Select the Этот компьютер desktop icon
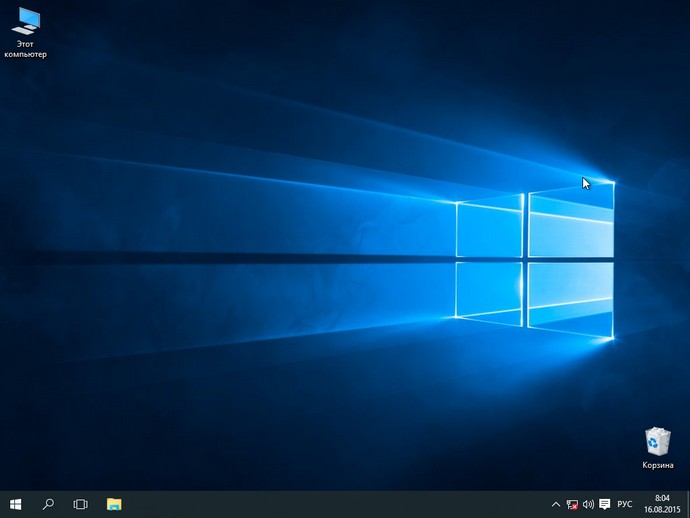690x518 pixels. [x=26, y=33]
